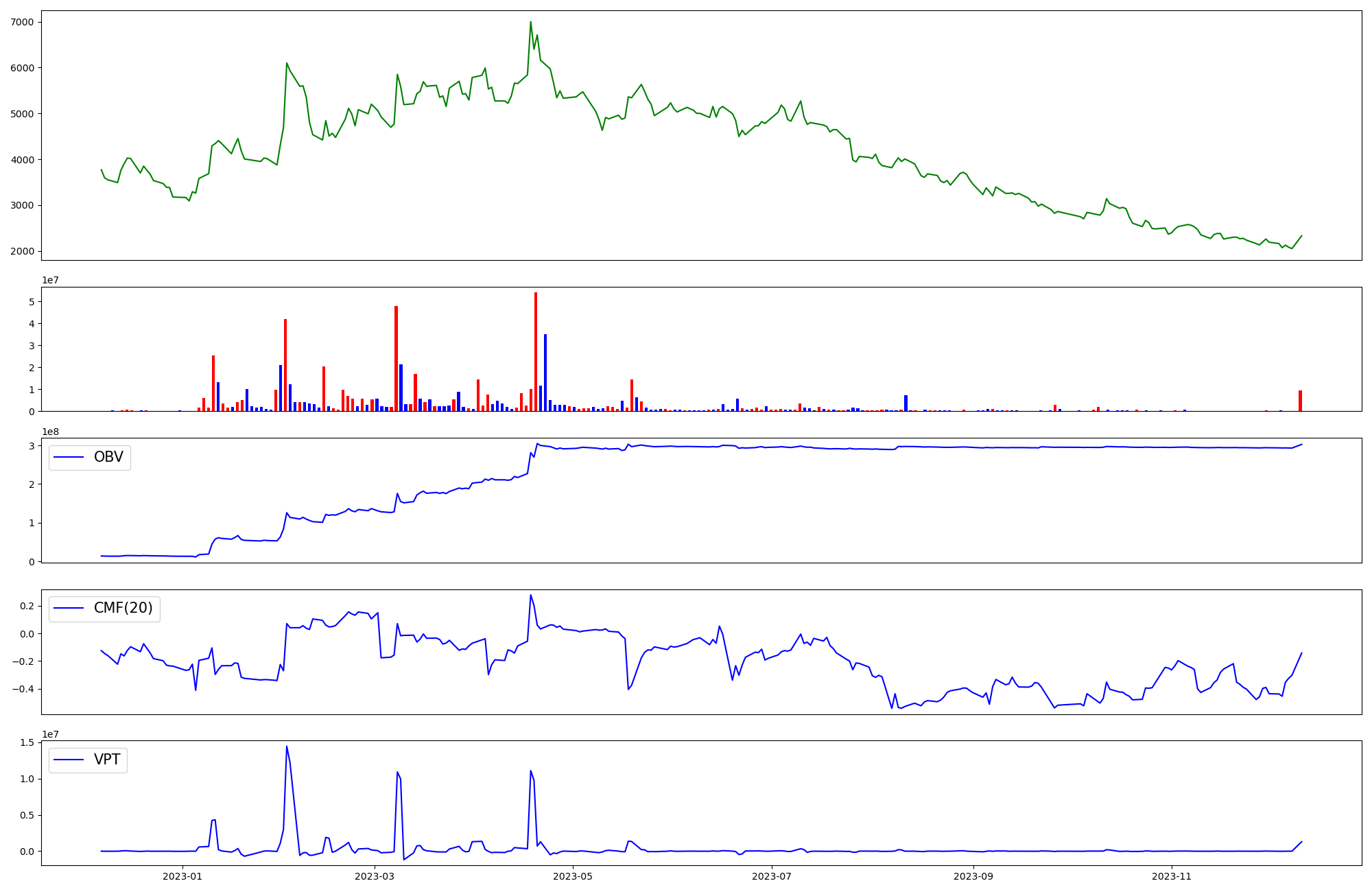Click the 1e7 exponent label above volume chart

click(50, 281)
